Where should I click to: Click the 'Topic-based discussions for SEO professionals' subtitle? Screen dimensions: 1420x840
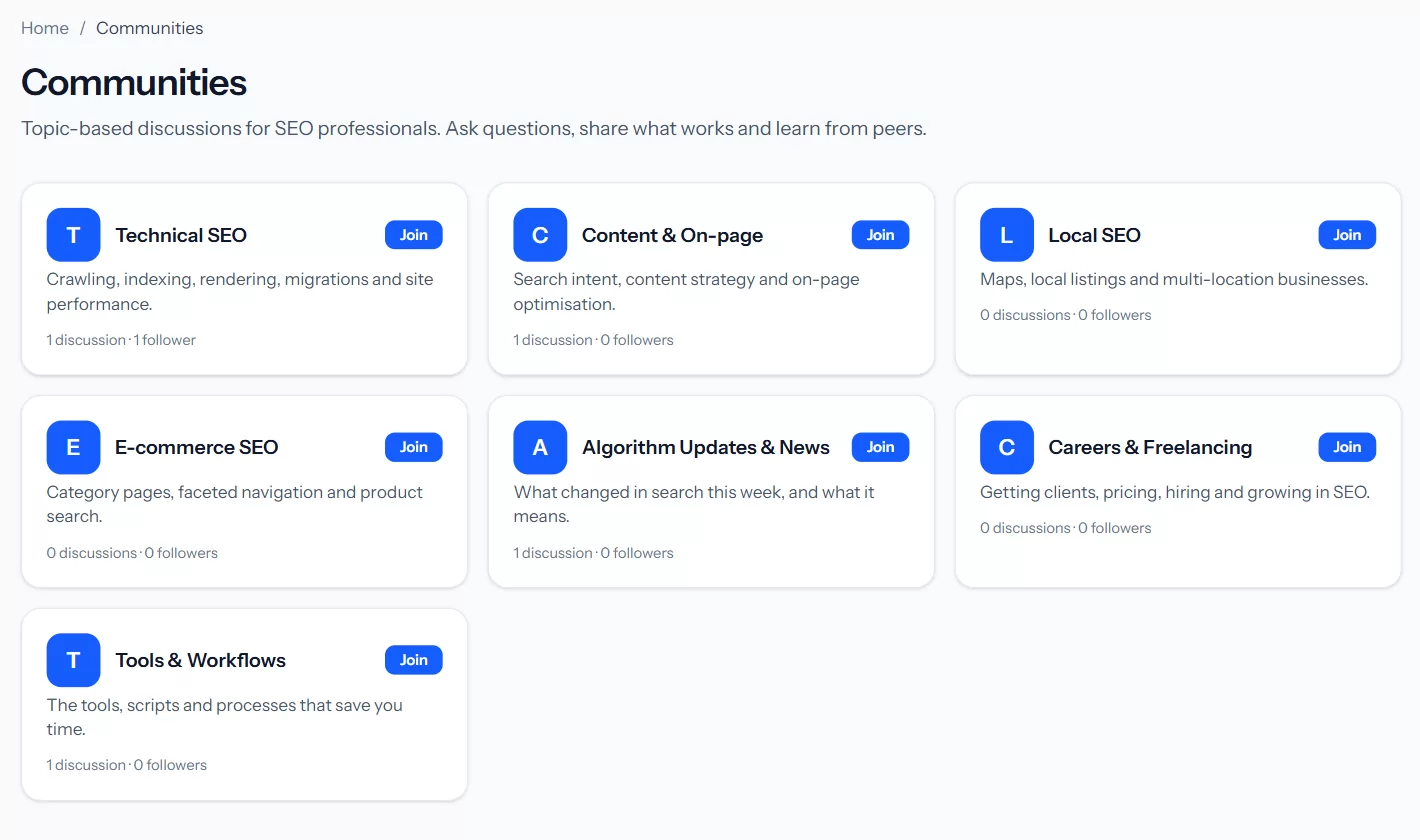click(x=474, y=129)
